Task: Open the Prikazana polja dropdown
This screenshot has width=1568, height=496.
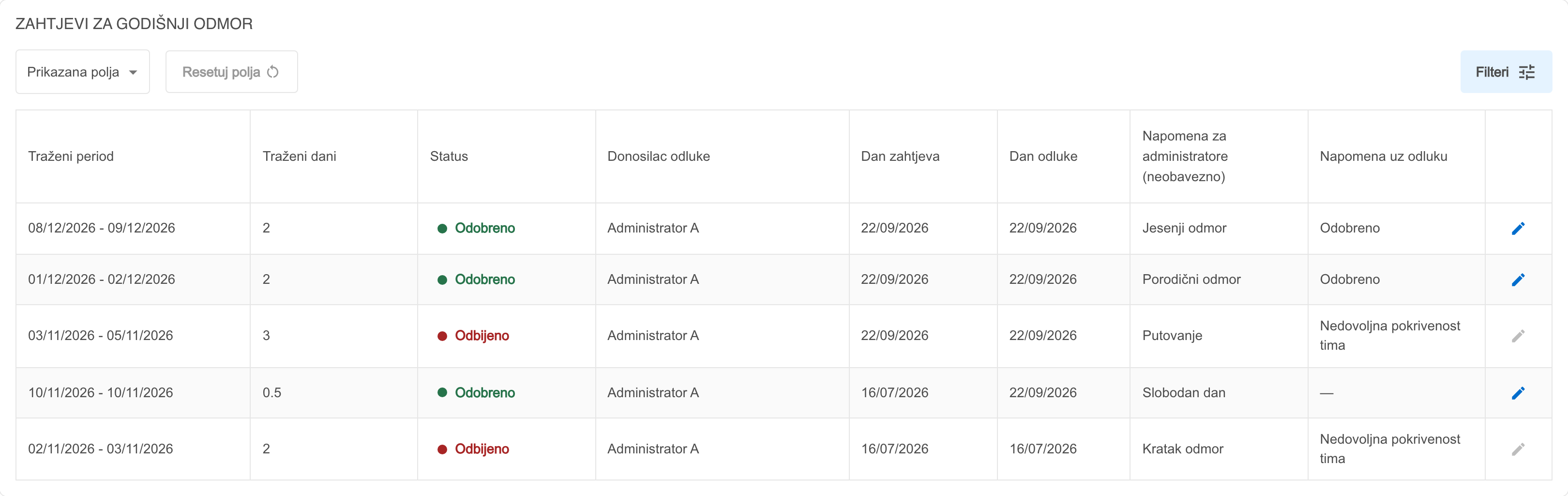Action: (83, 72)
